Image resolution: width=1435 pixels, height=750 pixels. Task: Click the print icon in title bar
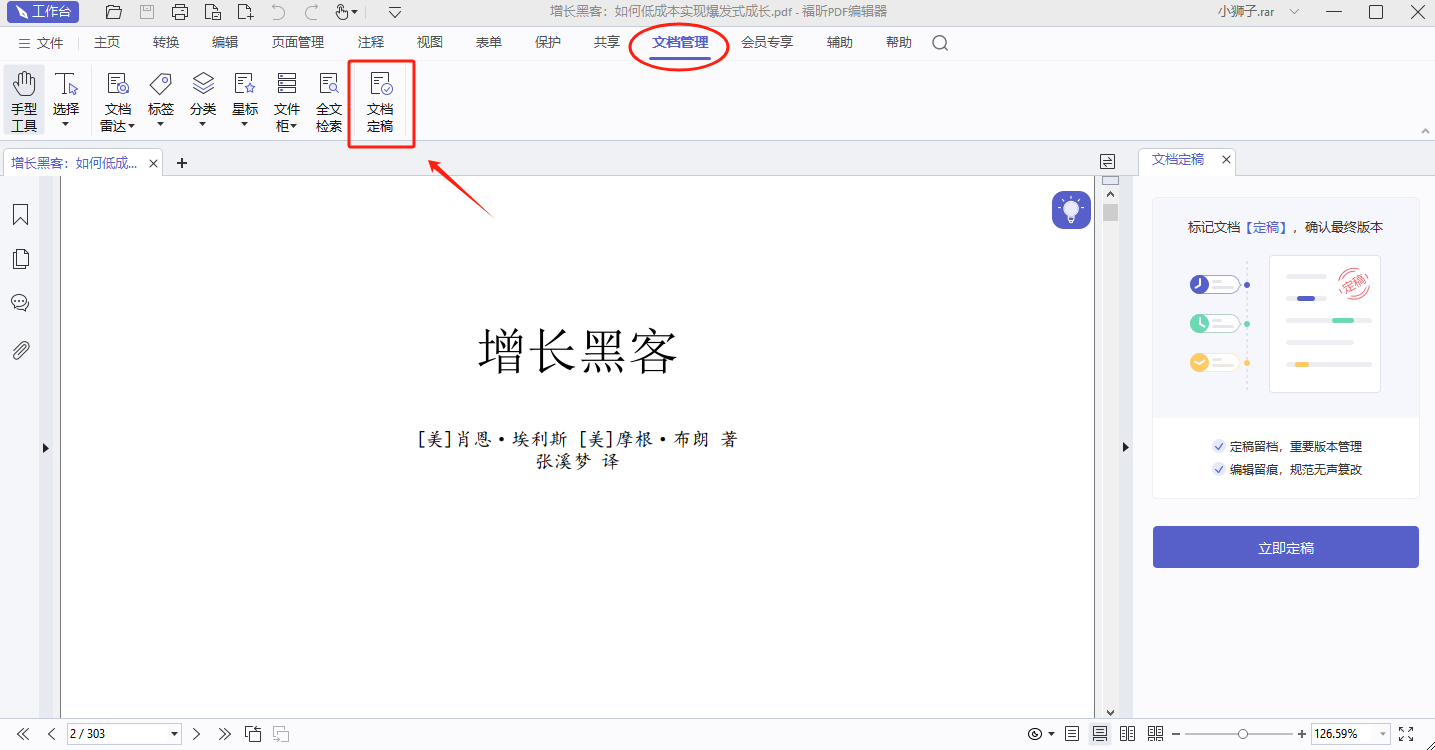[180, 12]
